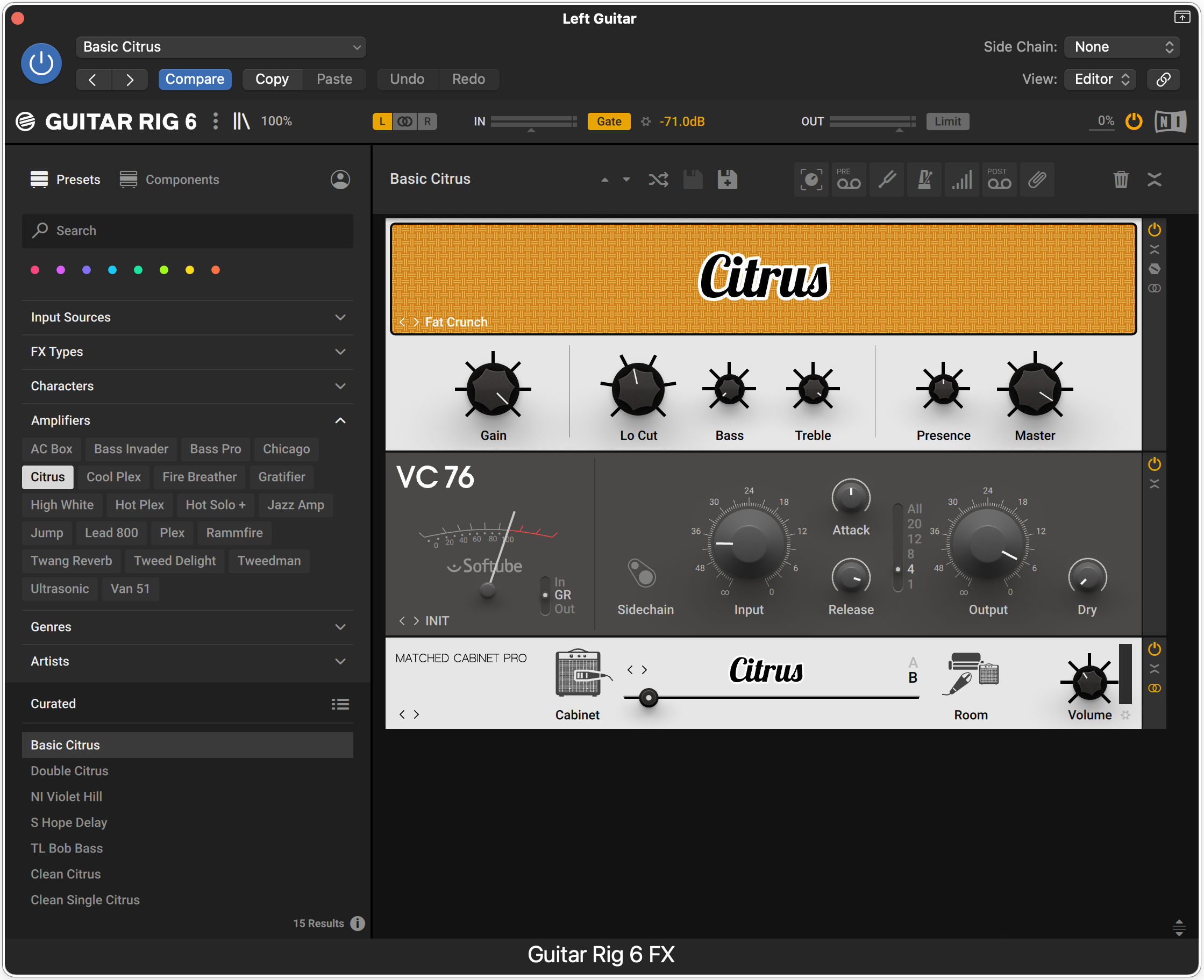Screen dimensions: 1204x980
Task: Toggle the VC 76 power button
Action: click(x=1155, y=464)
